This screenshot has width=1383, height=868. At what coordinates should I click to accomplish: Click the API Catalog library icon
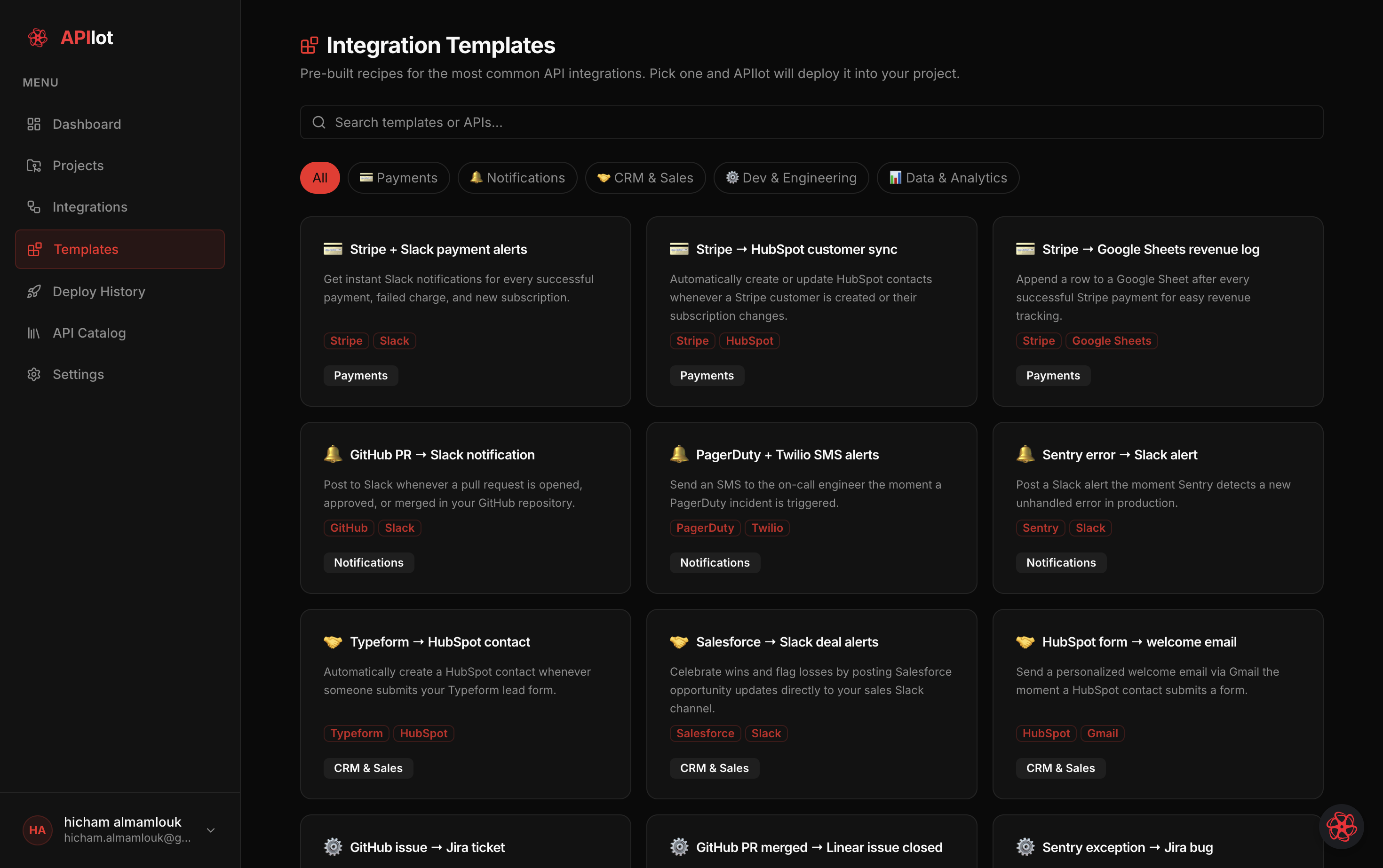pos(34,333)
